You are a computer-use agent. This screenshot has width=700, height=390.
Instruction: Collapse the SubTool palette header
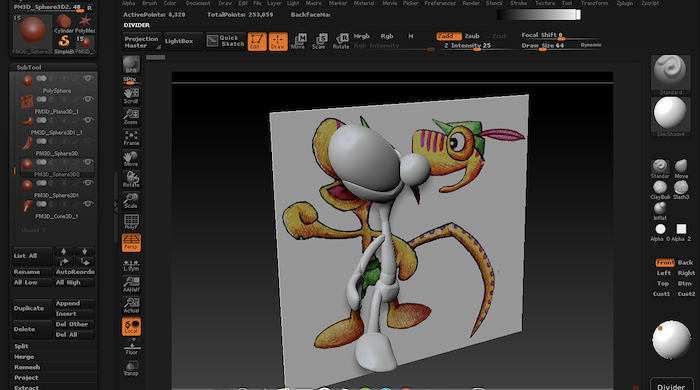click(x=53, y=67)
